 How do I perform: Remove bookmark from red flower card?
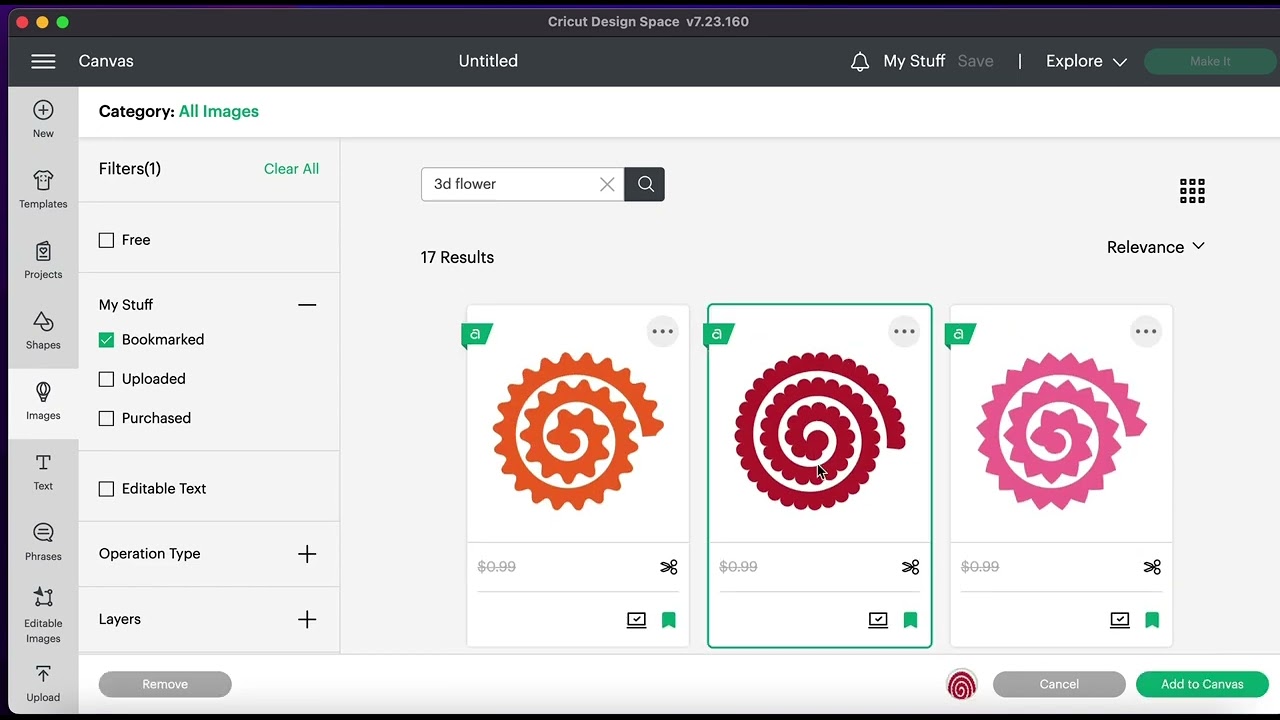(x=910, y=620)
